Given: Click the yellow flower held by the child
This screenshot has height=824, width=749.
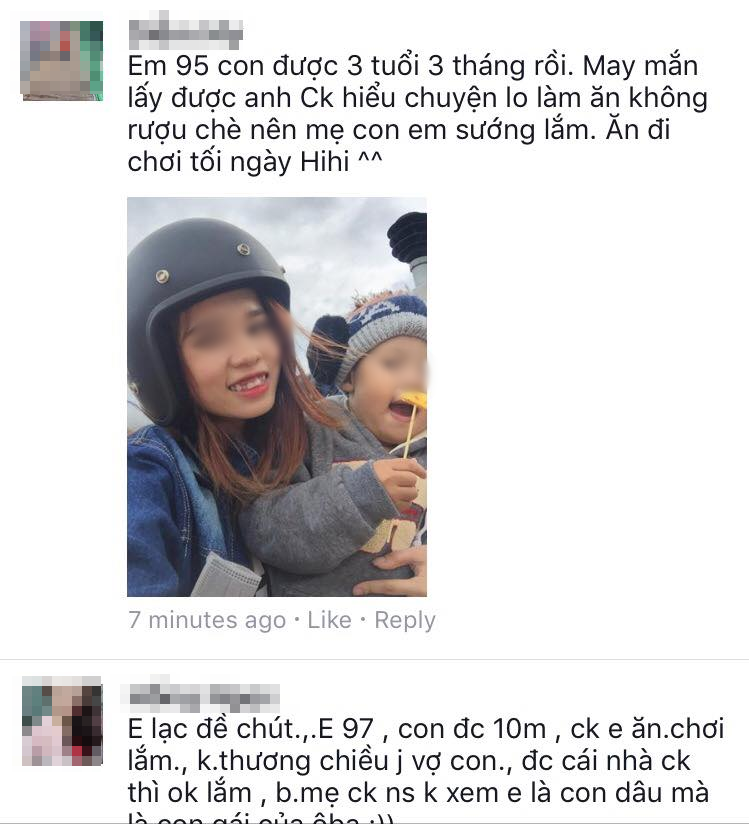Looking at the screenshot, I should point(415,400).
